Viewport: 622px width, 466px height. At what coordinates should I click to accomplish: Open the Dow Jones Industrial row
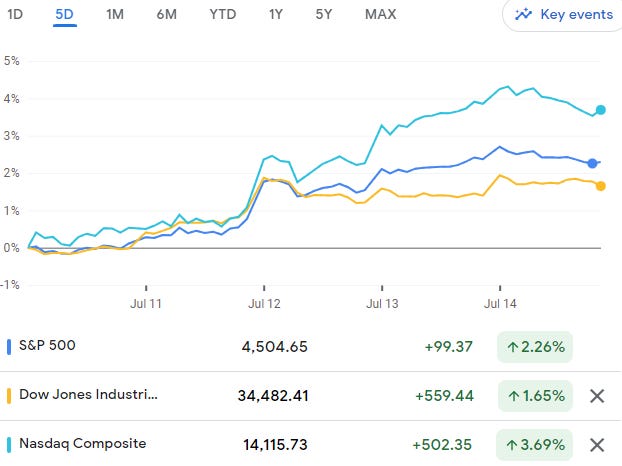tap(311, 396)
